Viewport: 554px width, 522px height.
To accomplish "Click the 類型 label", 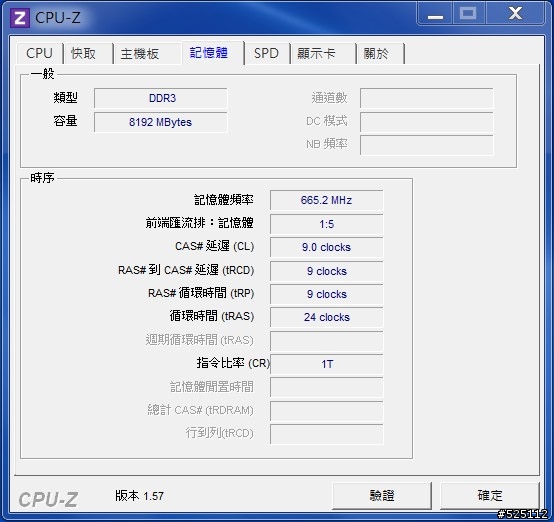I will click(65, 98).
